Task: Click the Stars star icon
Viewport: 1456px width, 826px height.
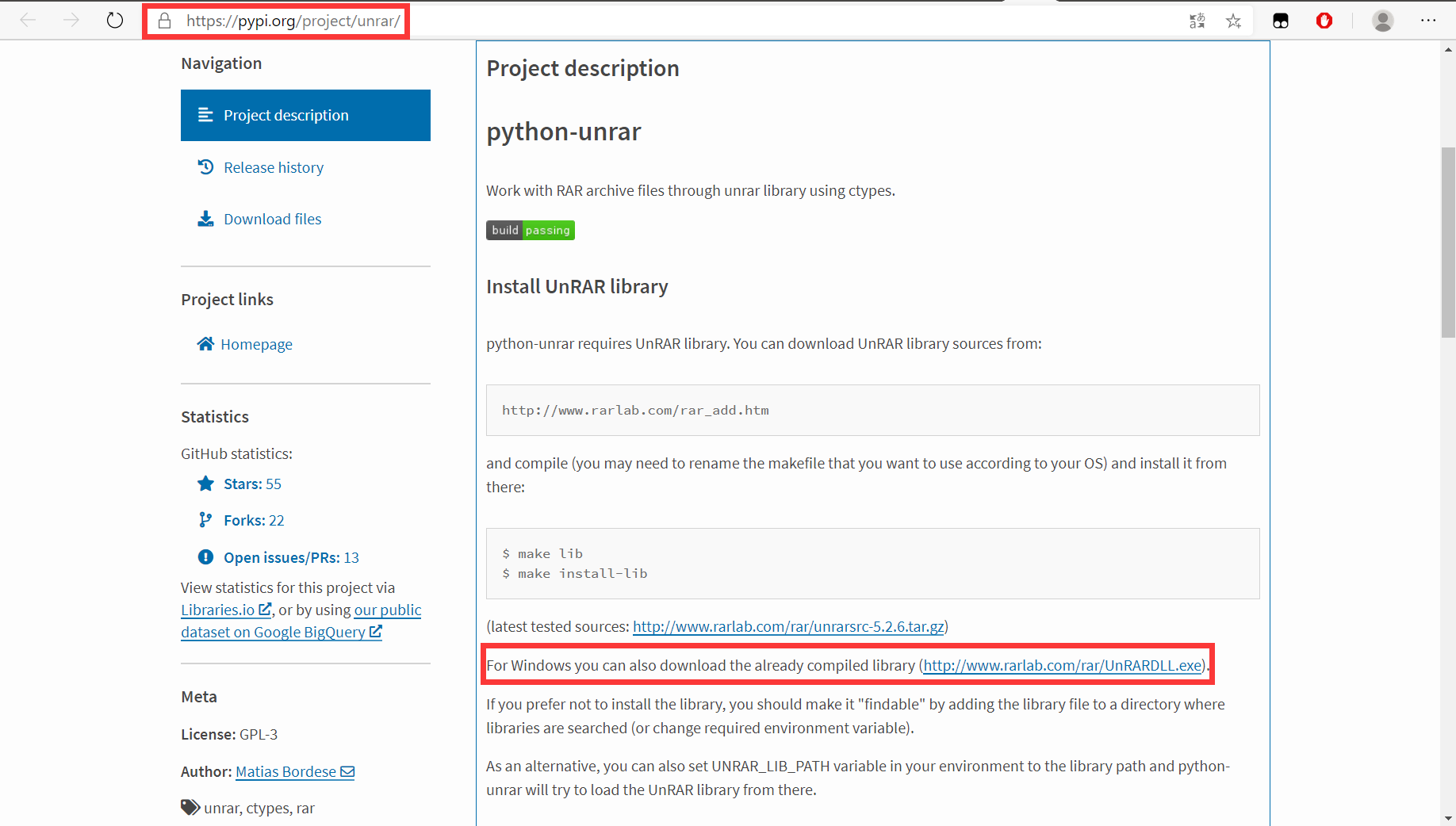Action: coord(205,484)
